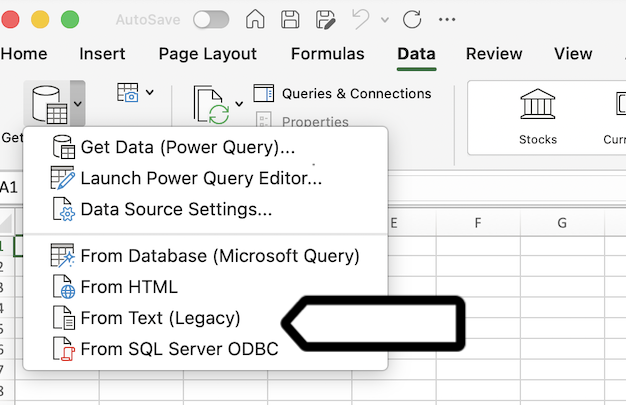Click the Home icon in title bar
Screen dimensions: 626x405
[255, 19]
